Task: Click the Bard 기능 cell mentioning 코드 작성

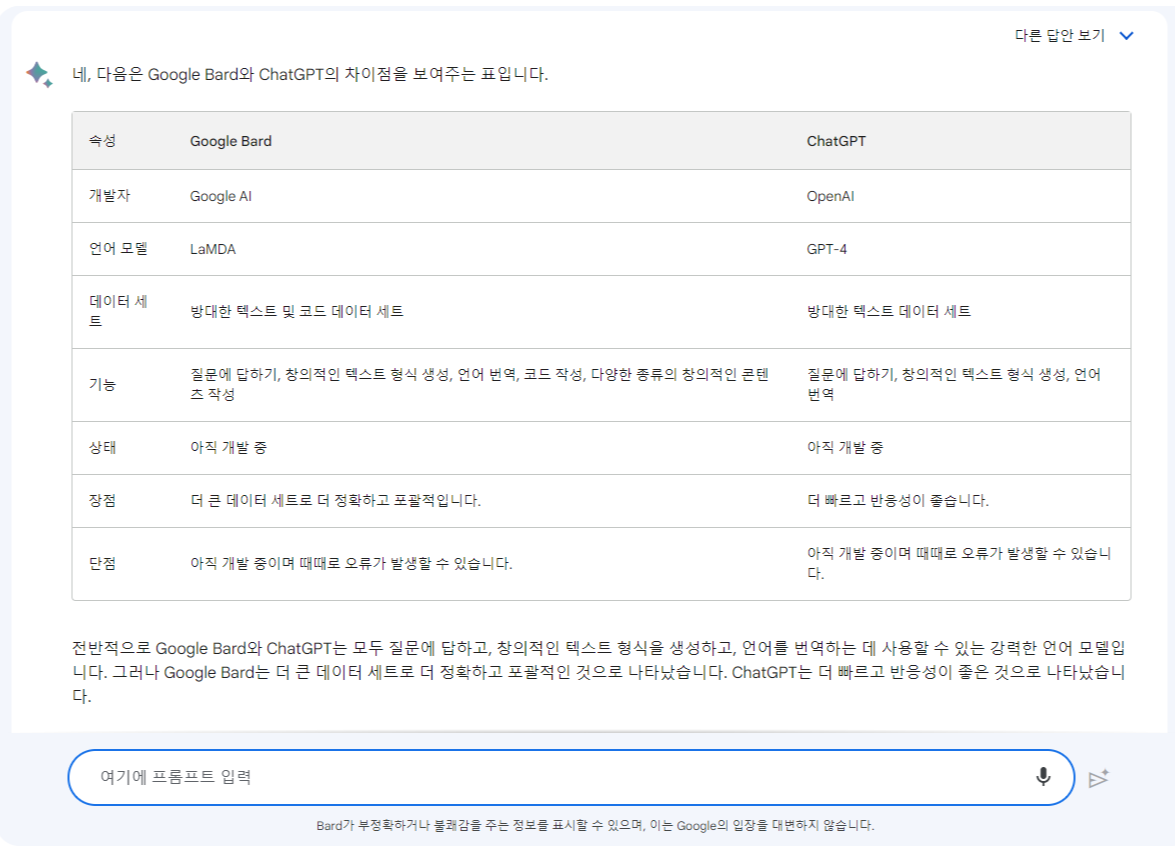Action: (480, 384)
